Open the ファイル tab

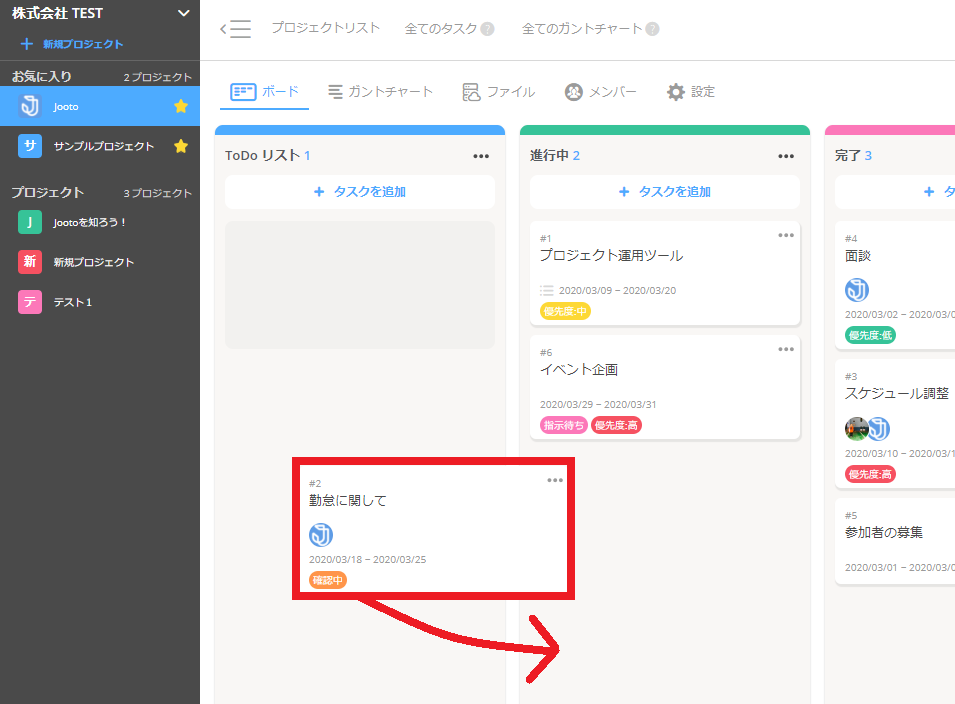click(499, 92)
